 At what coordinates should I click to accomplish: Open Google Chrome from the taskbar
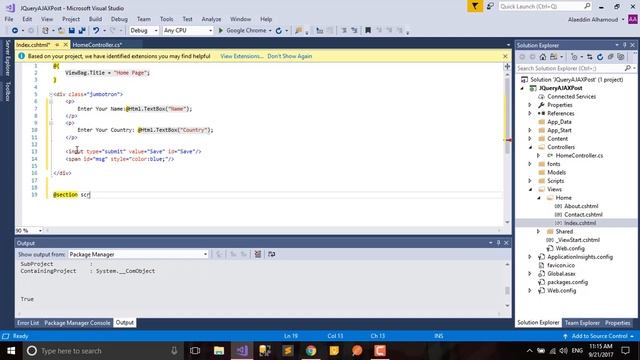tap(311, 351)
